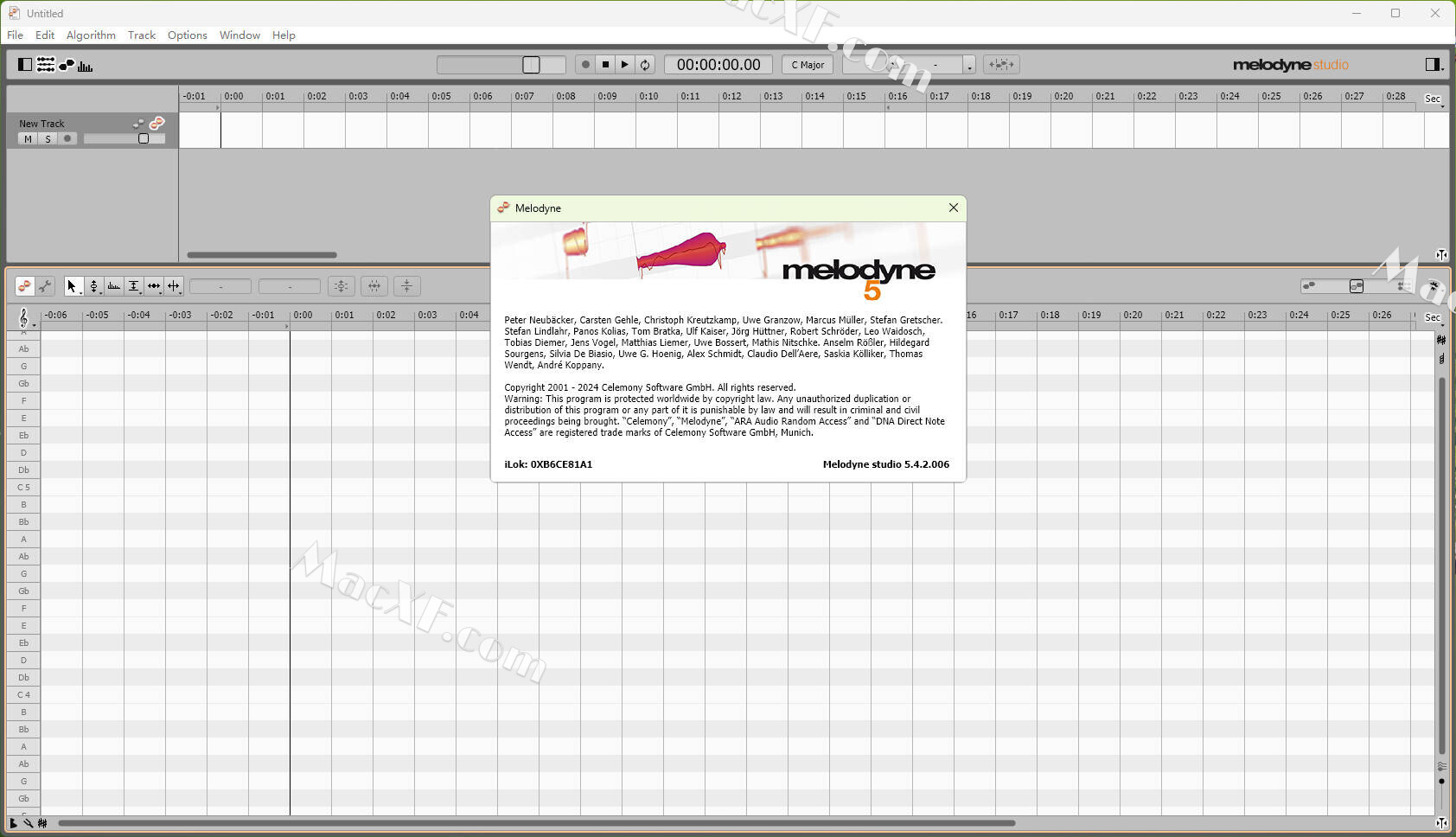Click the note editor vertical scrollbar
The width and height of the screenshot is (1456, 837).
click(x=1441, y=566)
